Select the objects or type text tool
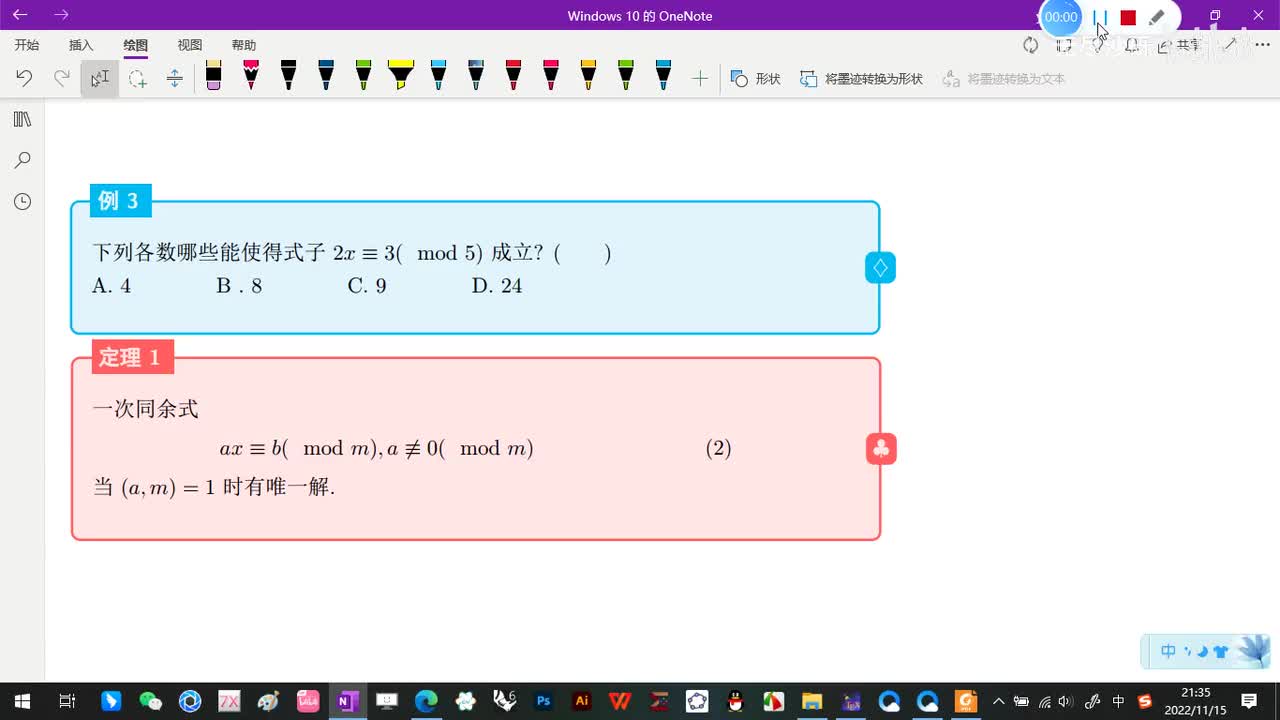Viewport: 1280px width, 720px height. [x=99, y=78]
